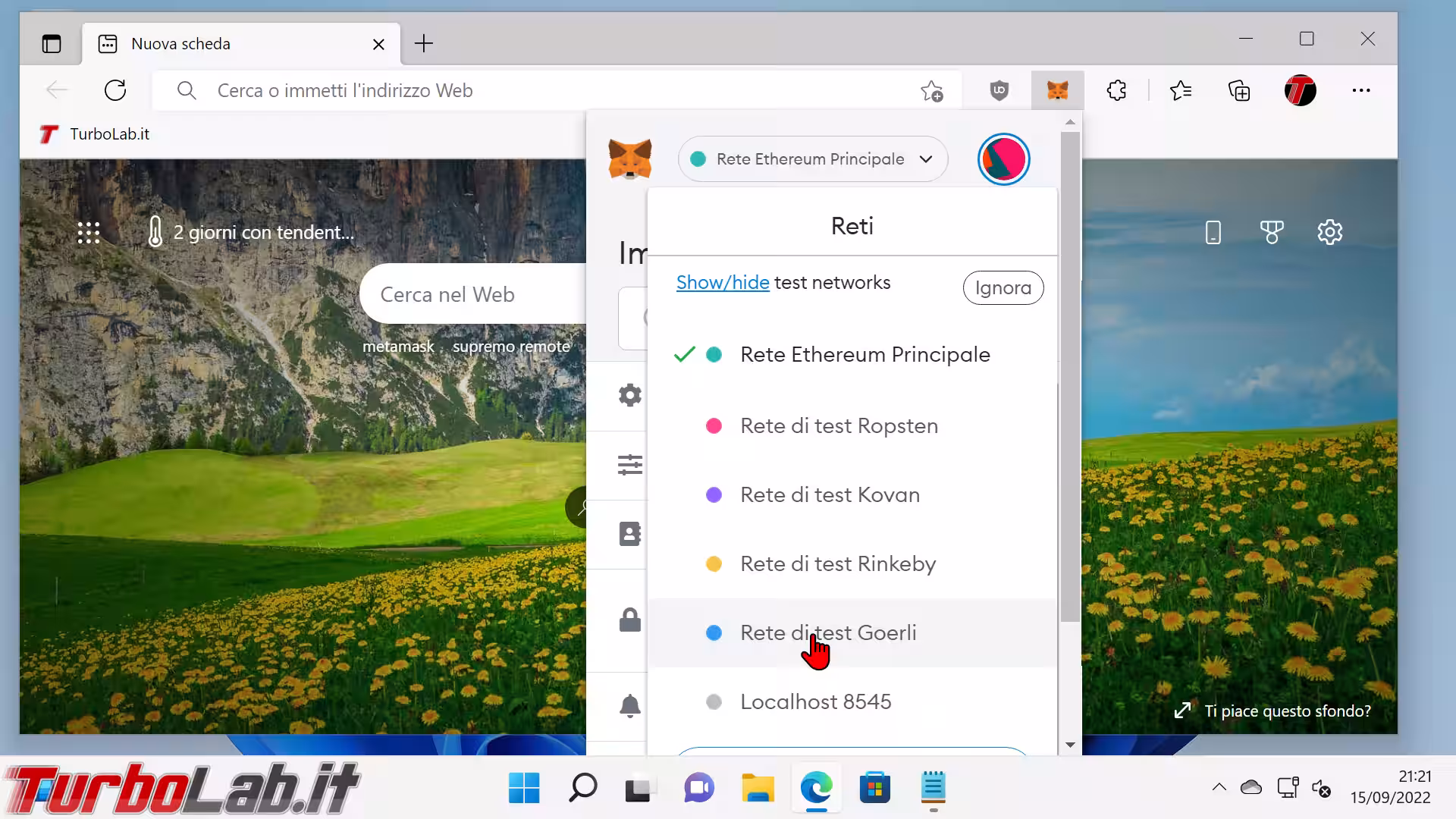1456x819 pixels.
Task: Open the TurboLab.it bookmark
Action: point(95,134)
